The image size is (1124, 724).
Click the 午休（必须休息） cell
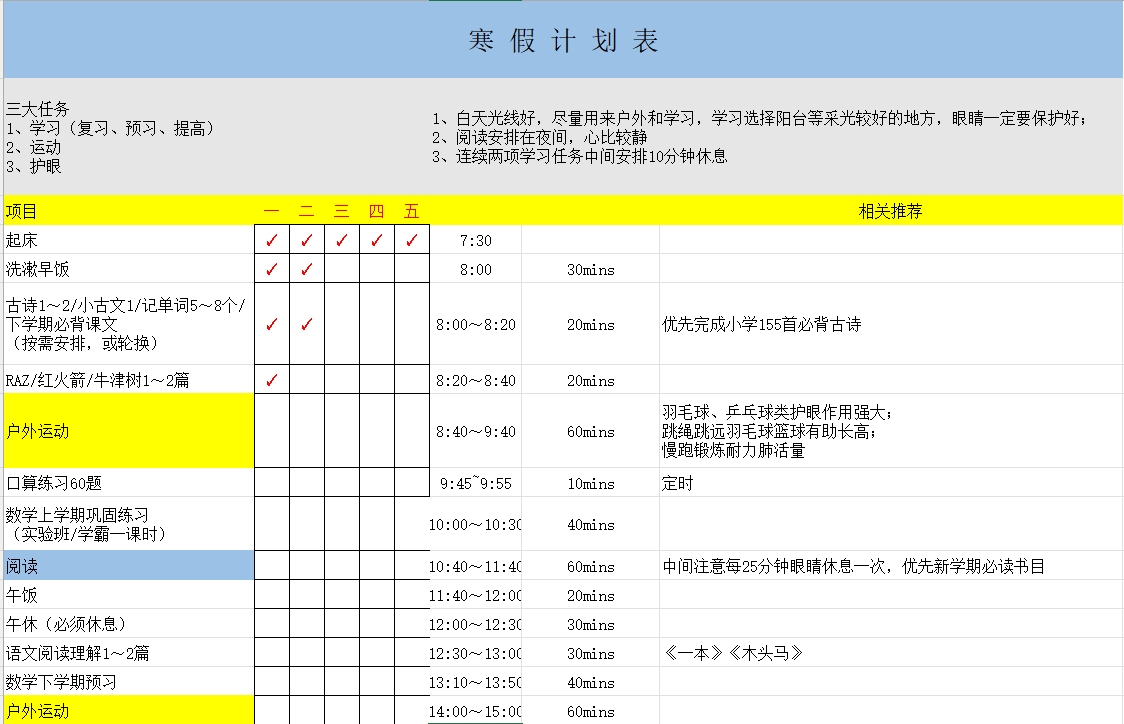click(129, 624)
